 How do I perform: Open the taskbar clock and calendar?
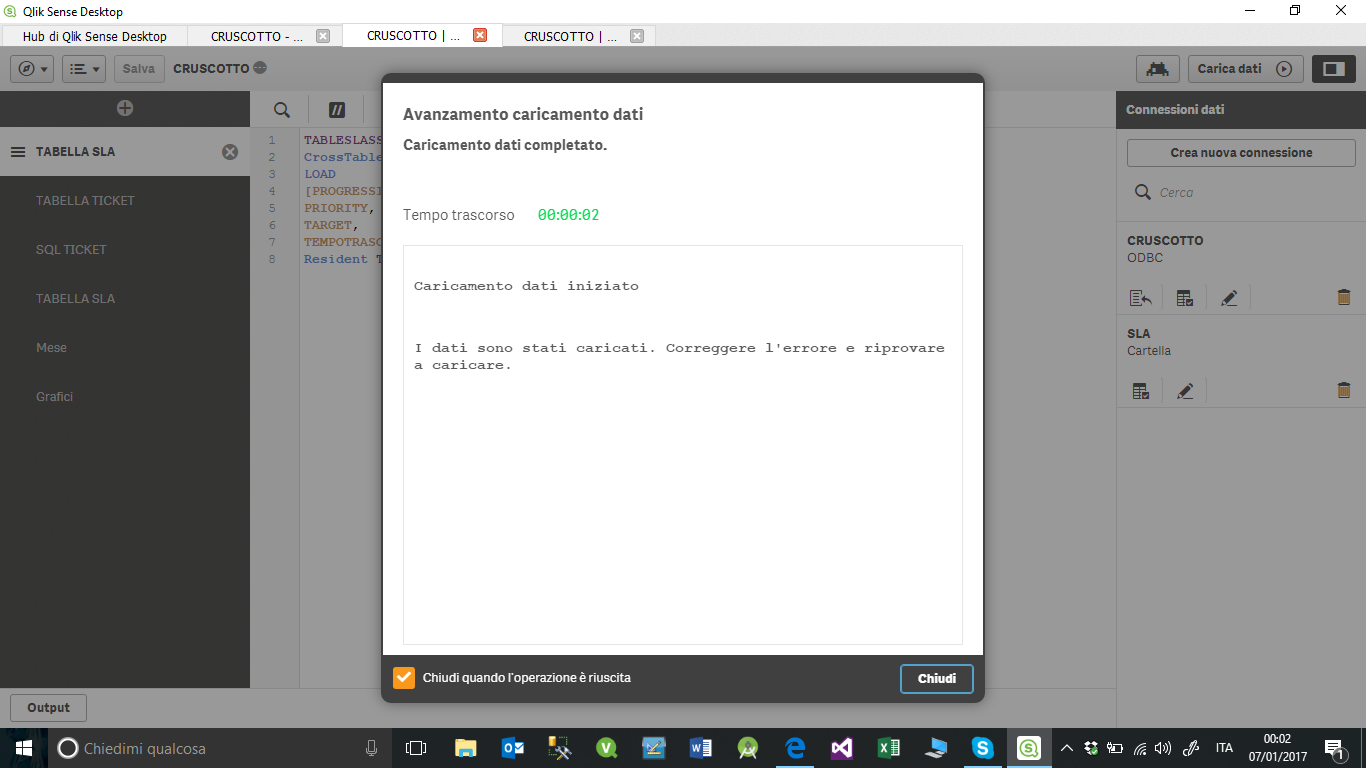pyautogui.click(x=1277, y=748)
